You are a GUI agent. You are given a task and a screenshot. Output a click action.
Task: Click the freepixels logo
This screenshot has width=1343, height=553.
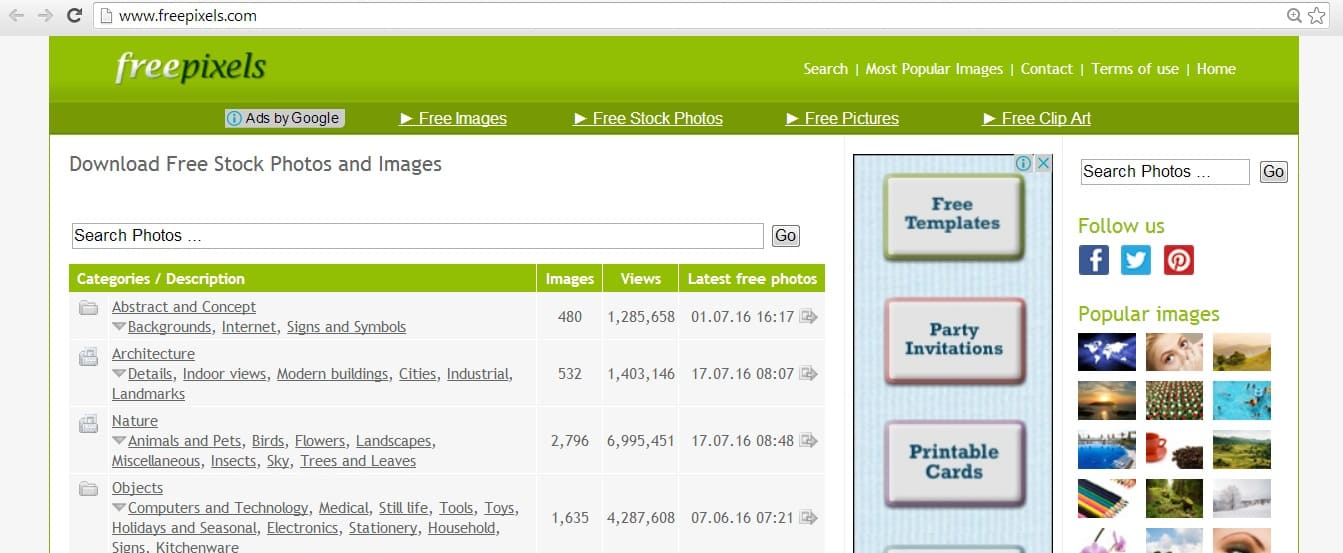190,67
